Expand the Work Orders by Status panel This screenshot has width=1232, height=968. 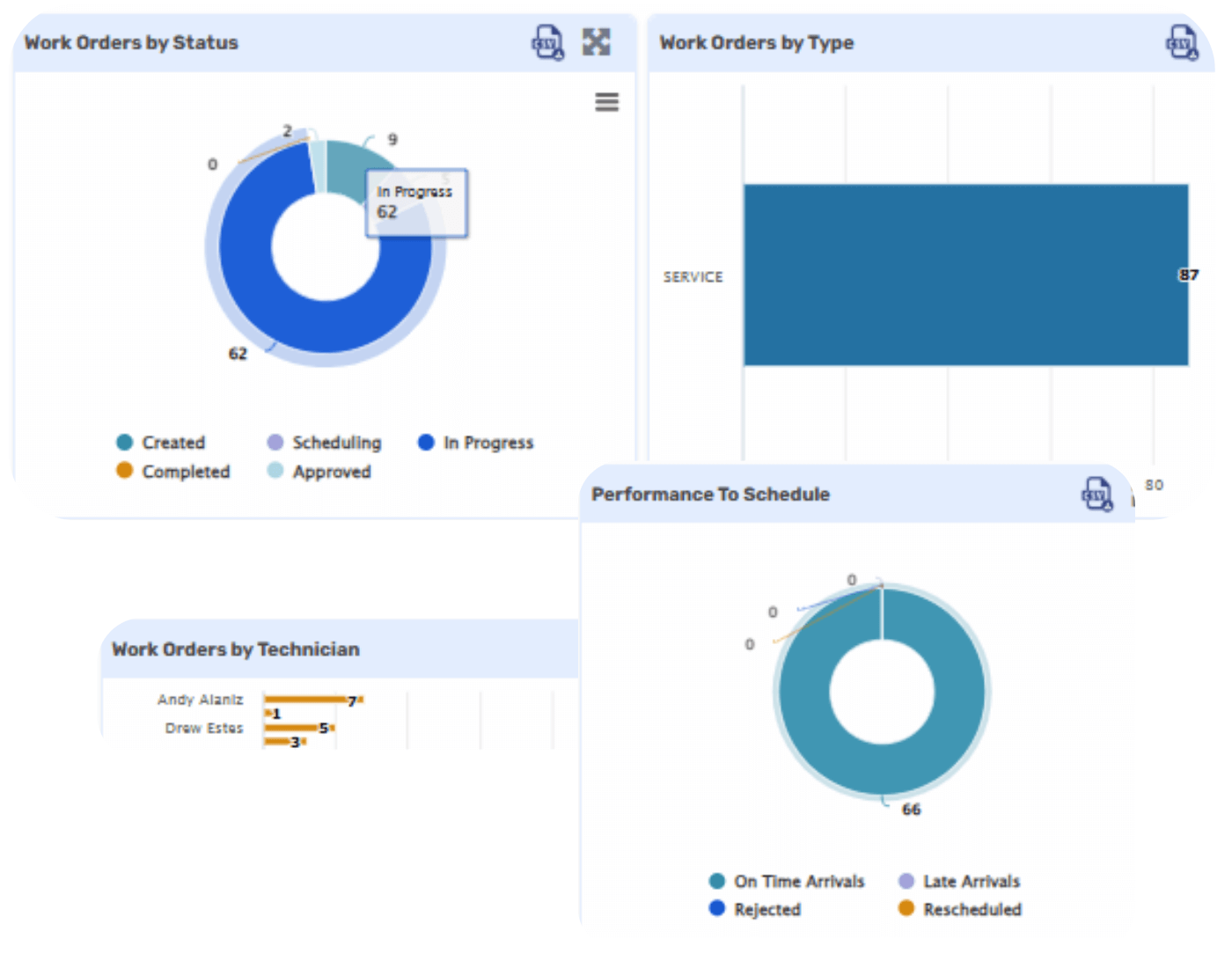(x=596, y=41)
